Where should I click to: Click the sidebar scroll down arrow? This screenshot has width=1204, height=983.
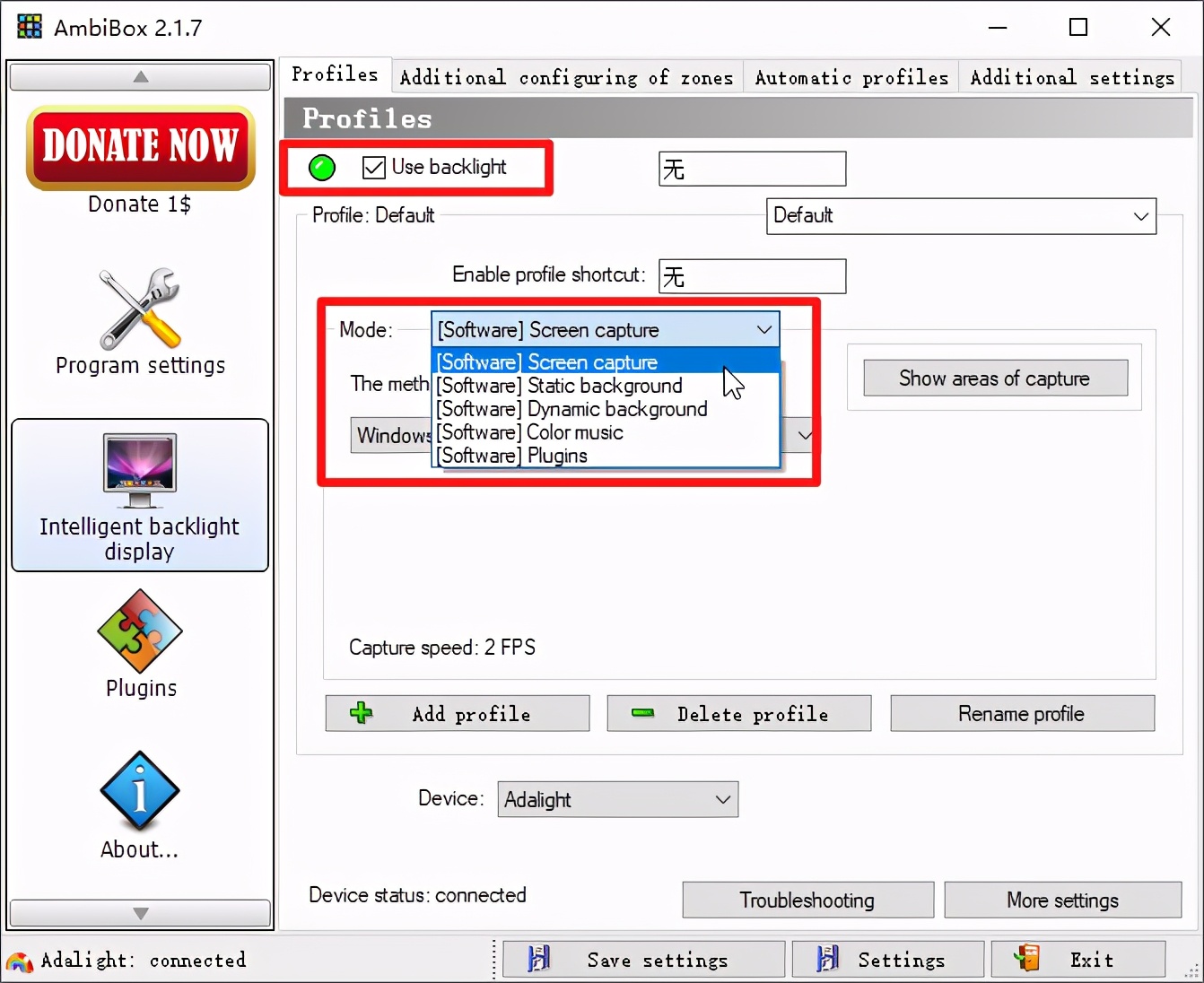point(140,913)
